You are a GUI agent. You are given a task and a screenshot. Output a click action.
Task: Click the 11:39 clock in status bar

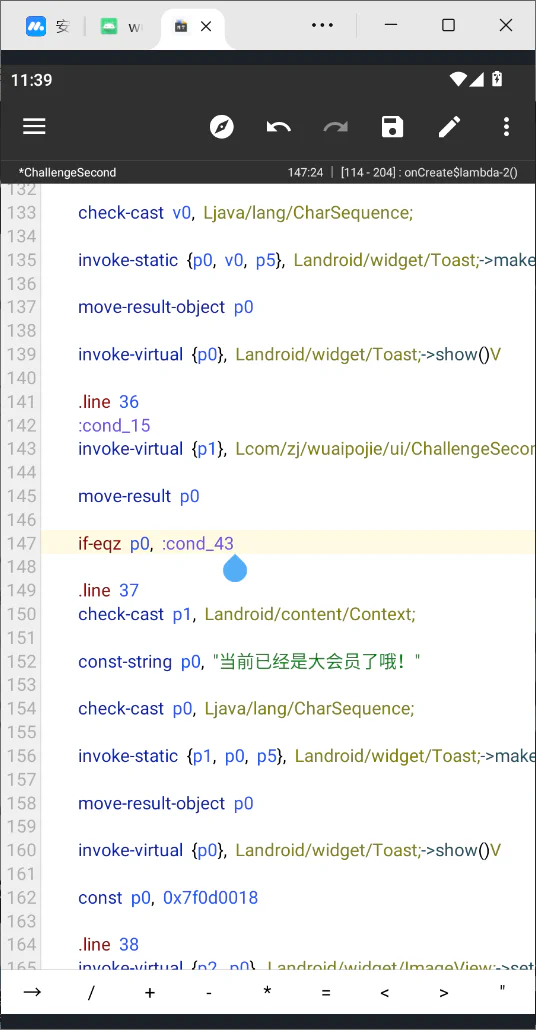(x=32, y=80)
